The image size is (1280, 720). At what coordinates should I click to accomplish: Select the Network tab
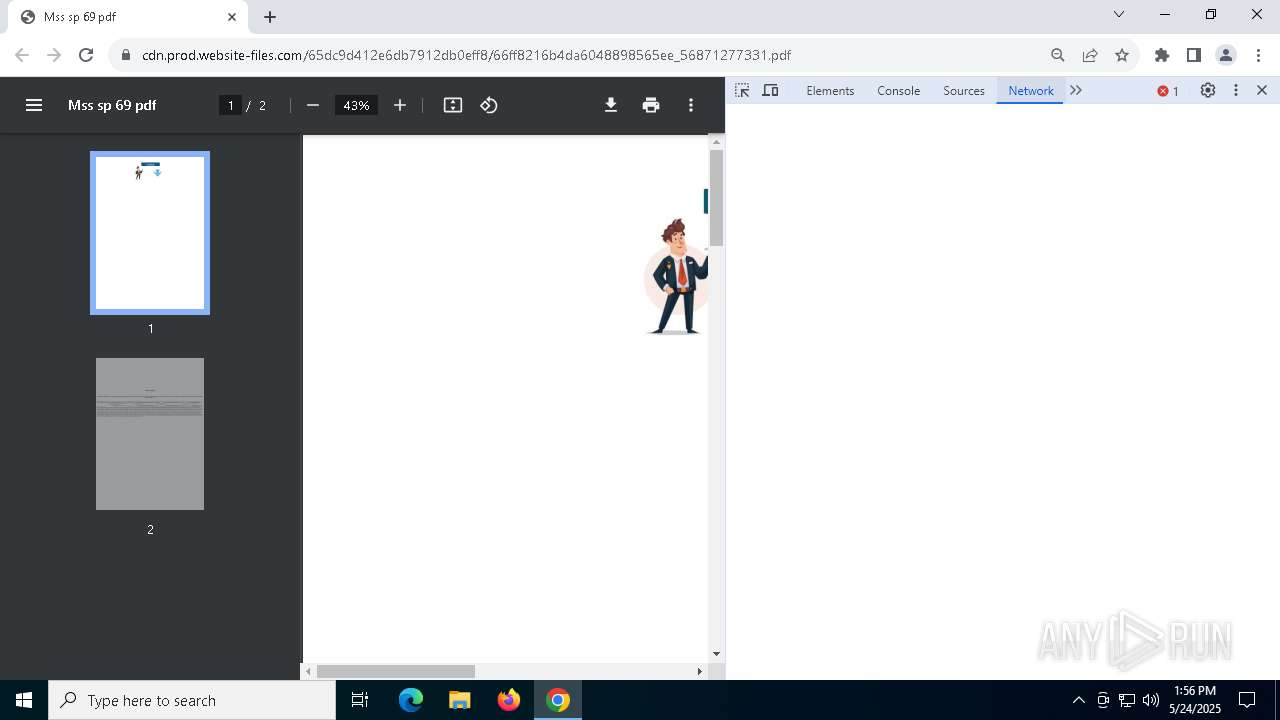pos(1031,90)
